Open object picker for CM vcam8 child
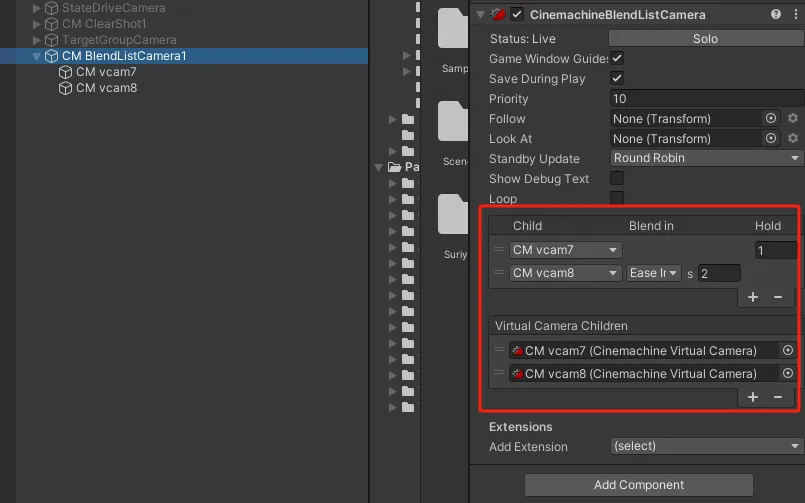 (x=788, y=374)
